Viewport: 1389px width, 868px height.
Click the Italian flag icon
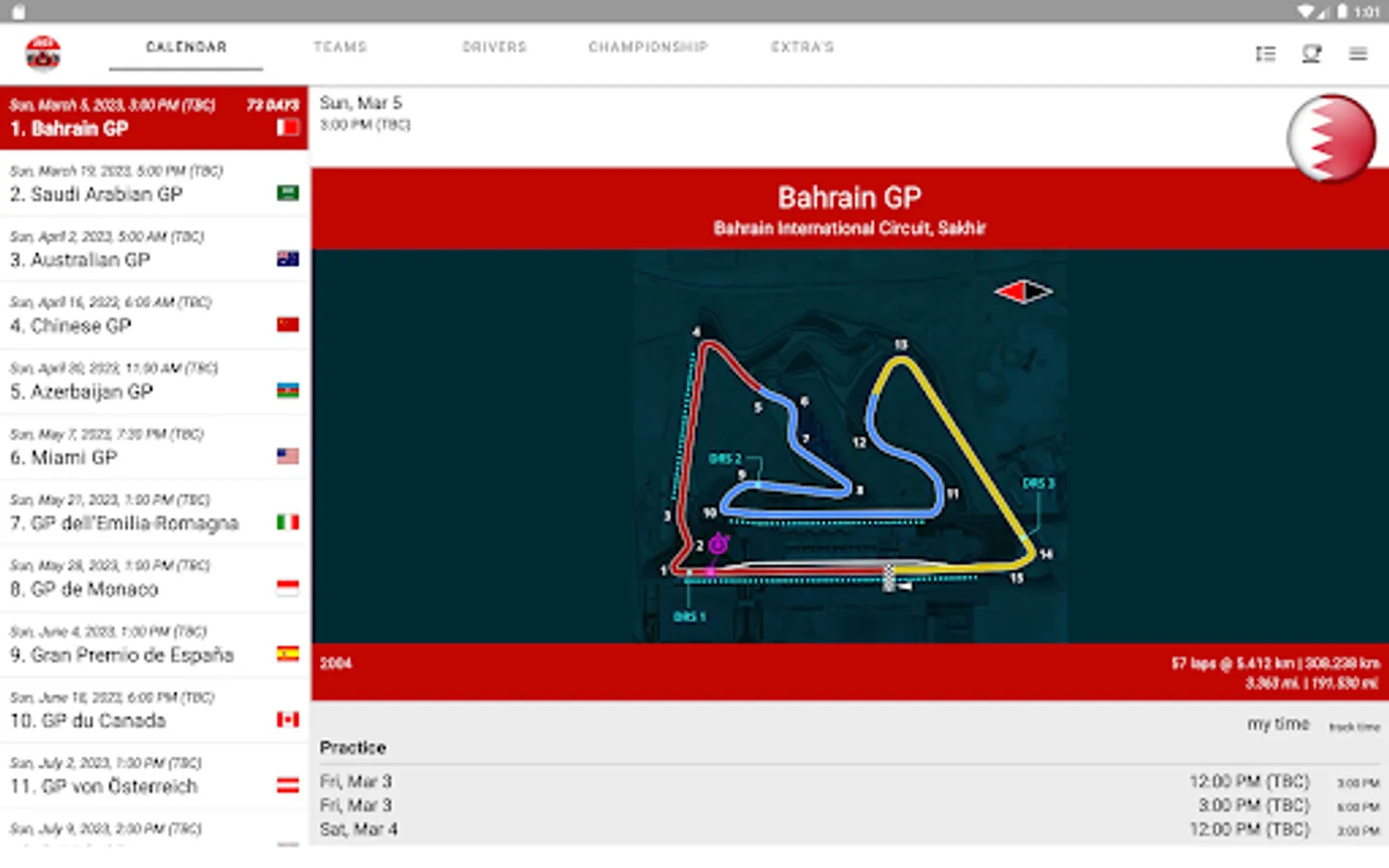pyautogui.click(x=287, y=522)
